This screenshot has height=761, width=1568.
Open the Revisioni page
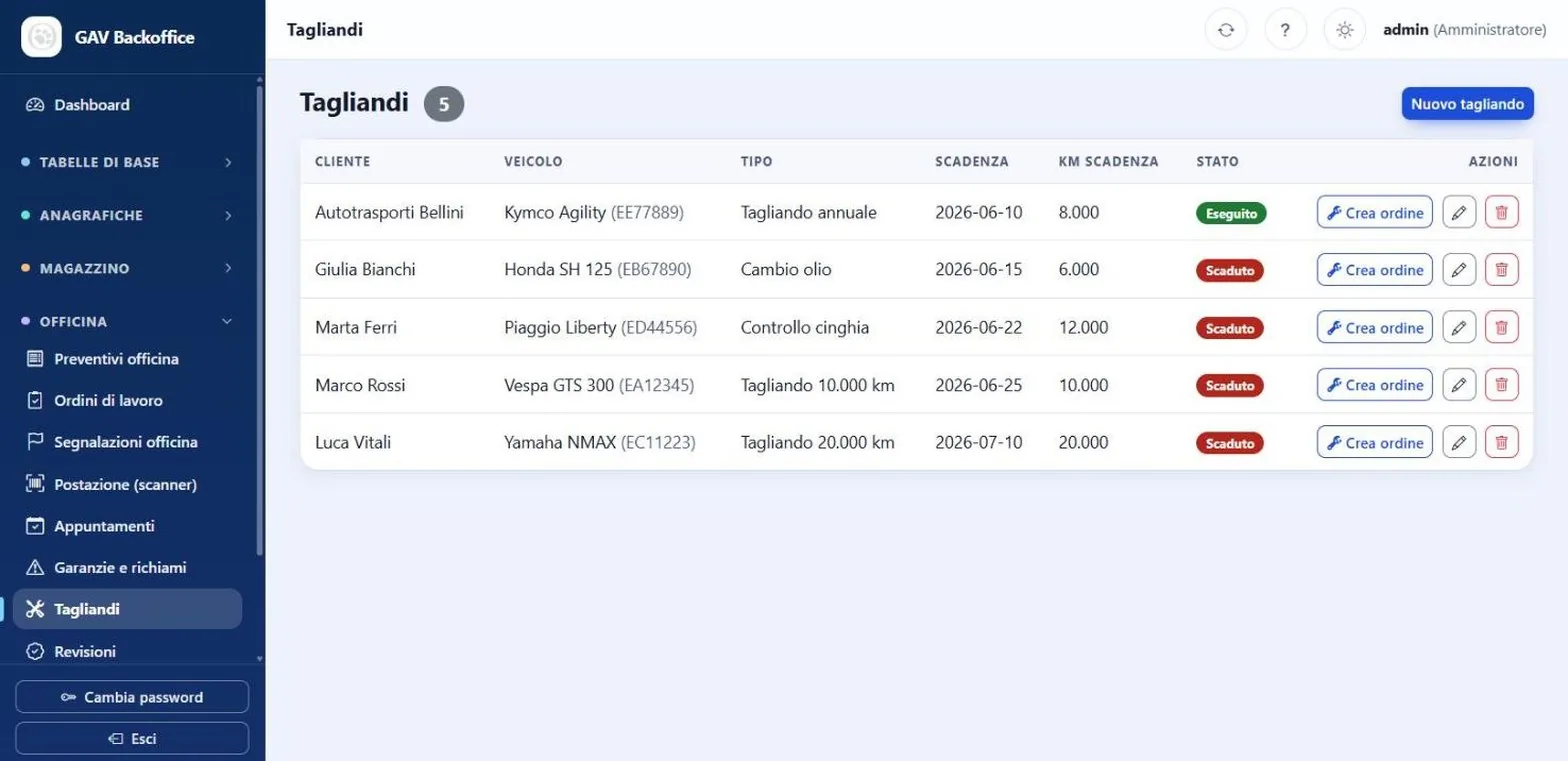[127, 651]
